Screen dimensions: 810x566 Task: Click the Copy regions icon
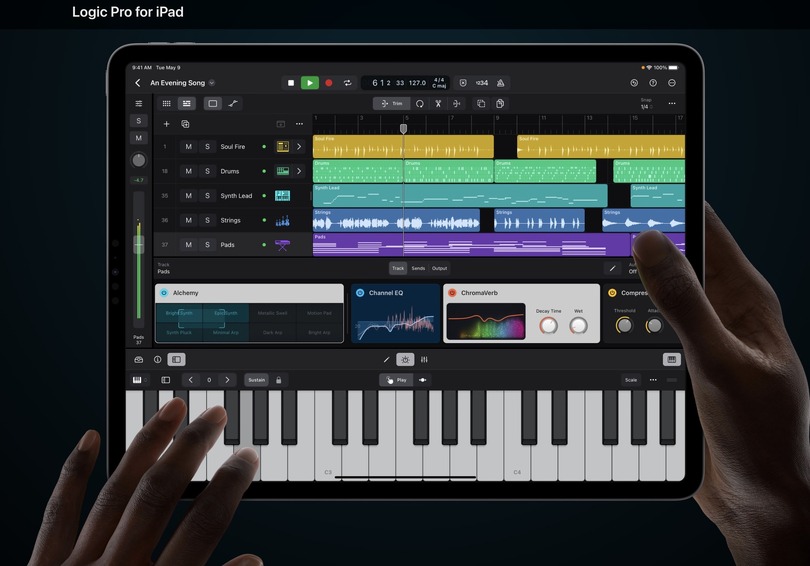(x=481, y=104)
